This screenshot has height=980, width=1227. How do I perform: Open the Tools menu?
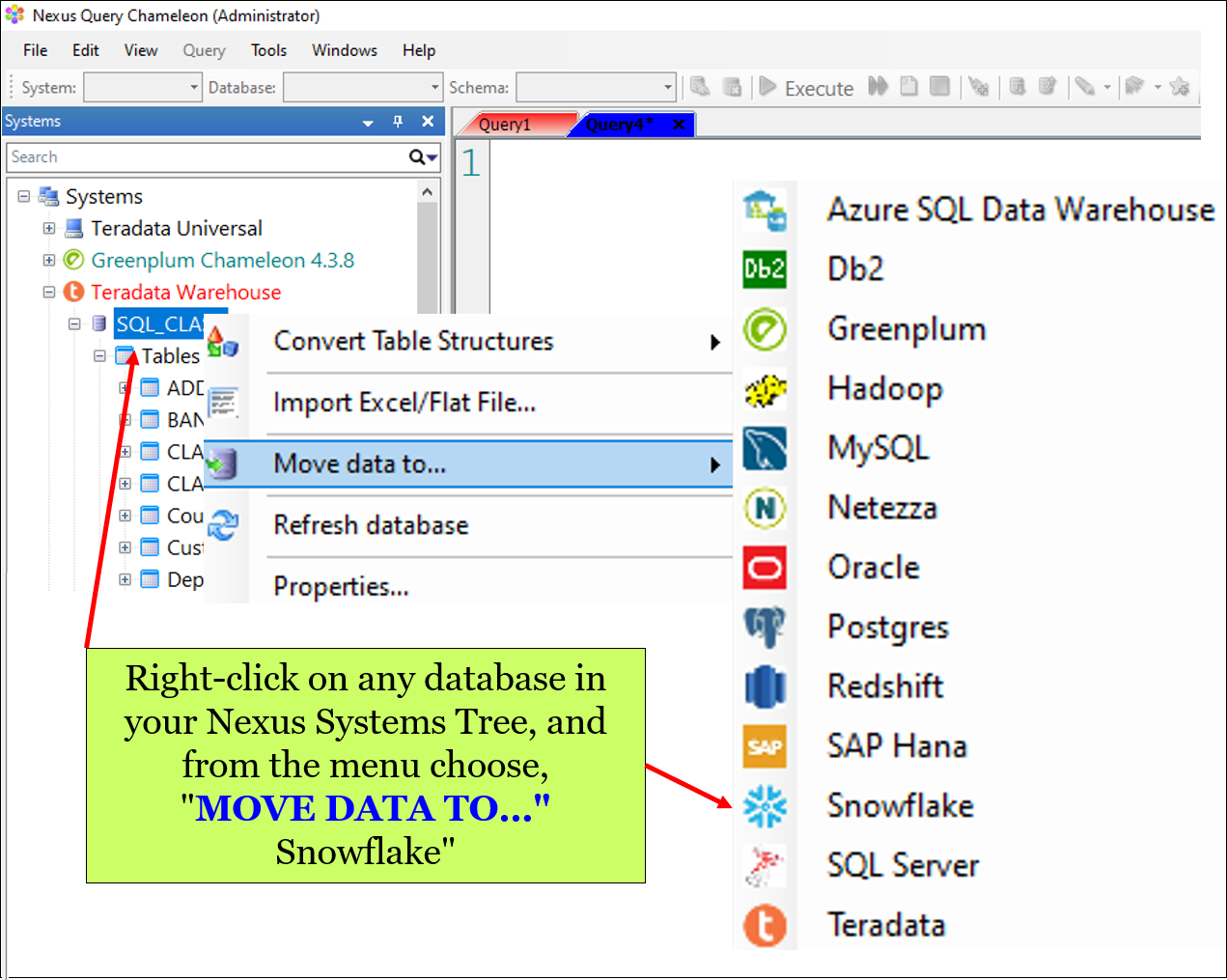click(x=268, y=50)
